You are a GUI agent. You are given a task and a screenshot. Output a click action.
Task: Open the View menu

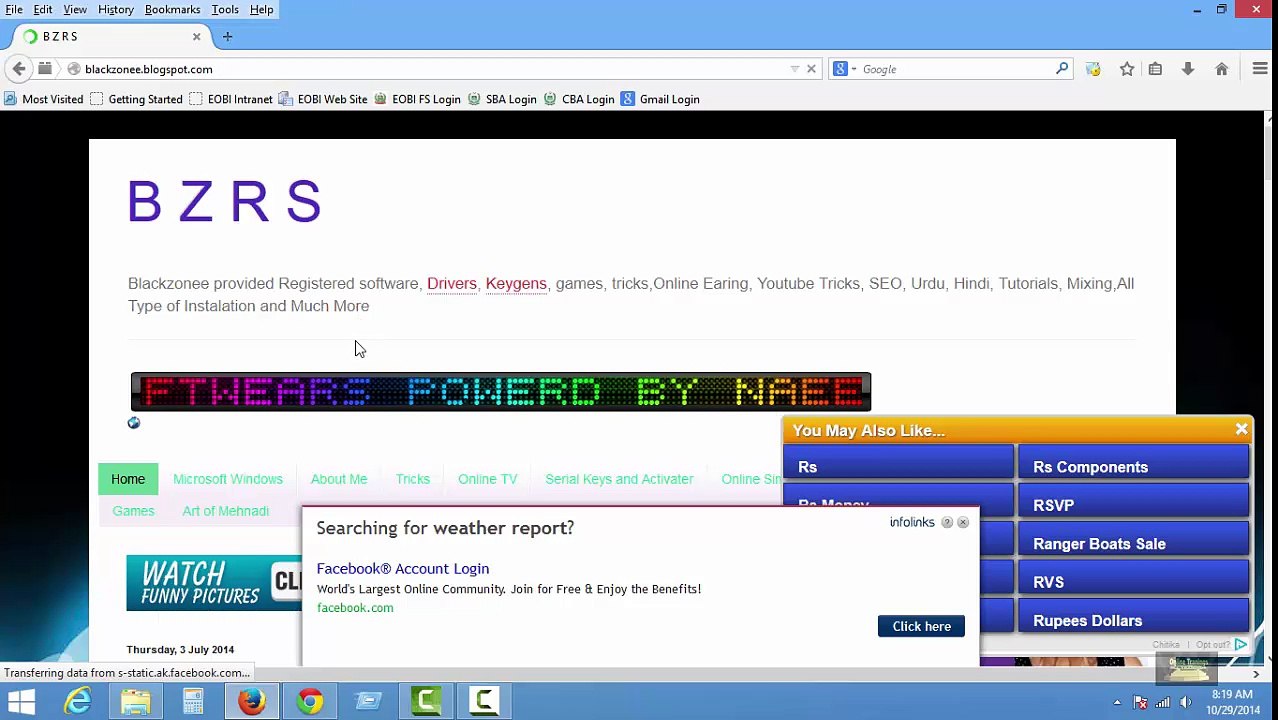click(75, 9)
